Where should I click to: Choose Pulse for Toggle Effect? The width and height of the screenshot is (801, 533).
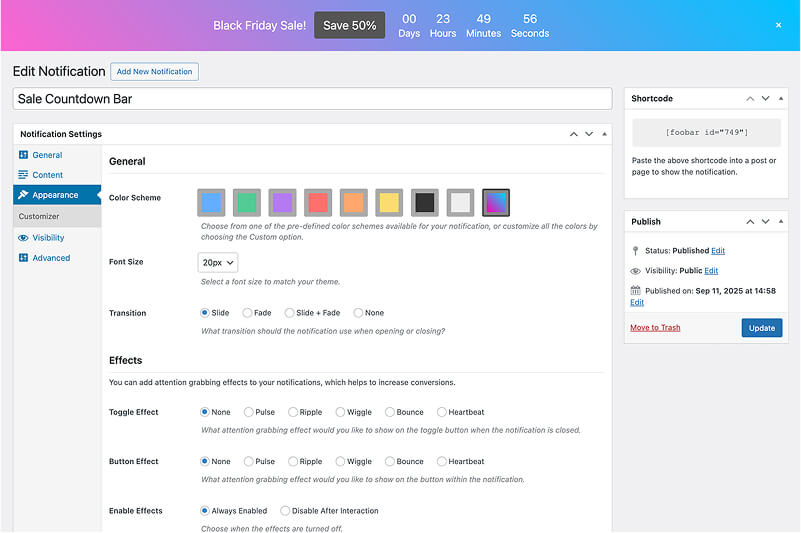pos(247,412)
